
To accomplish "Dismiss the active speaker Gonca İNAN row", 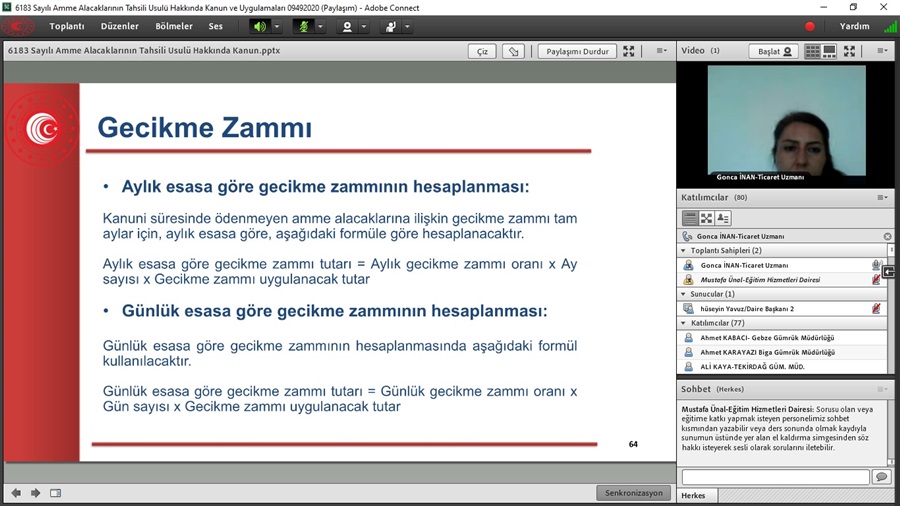I will pos(887,236).
